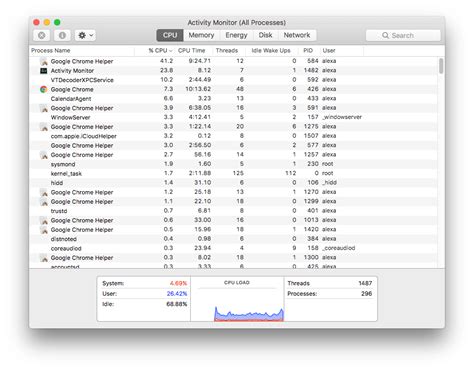
Task: Click the Activity Monitor process icon
Action: click(x=43, y=71)
